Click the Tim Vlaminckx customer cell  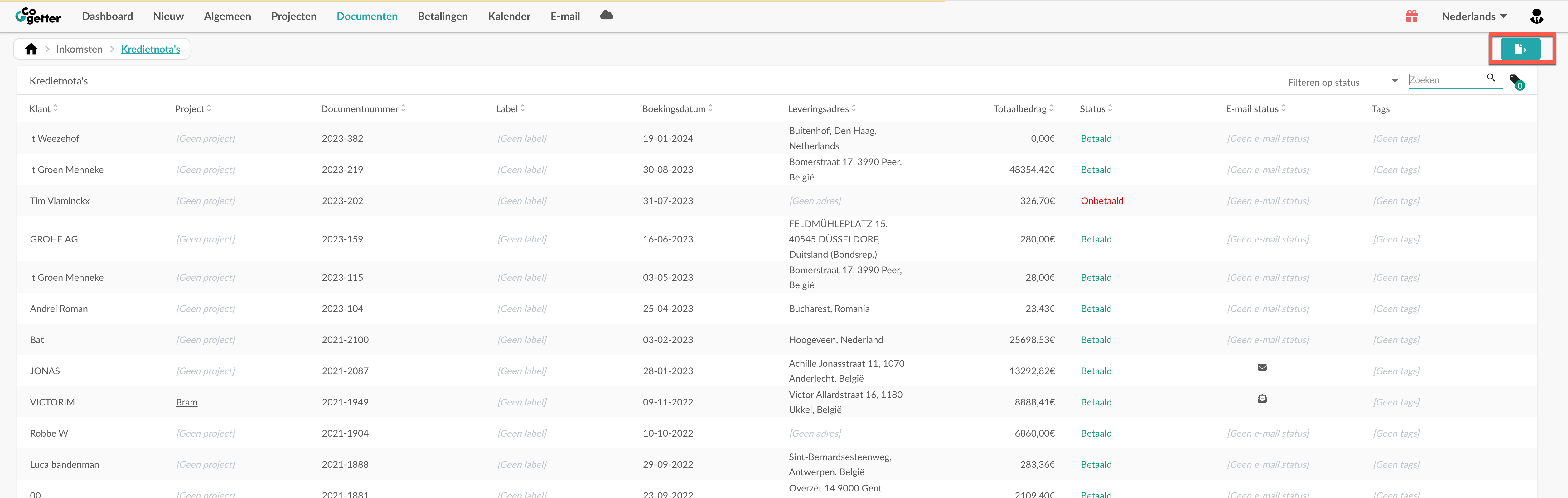point(60,201)
